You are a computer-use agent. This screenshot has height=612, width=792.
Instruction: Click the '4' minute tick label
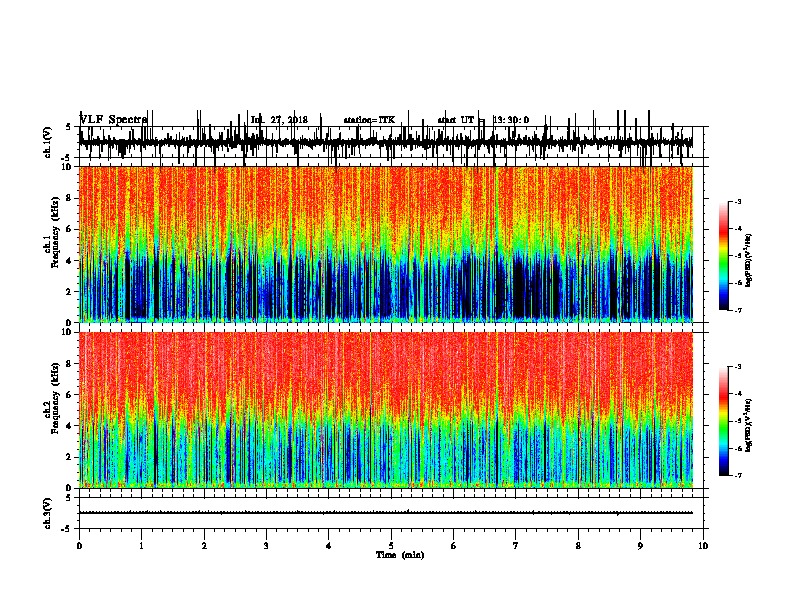pyautogui.click(x=329, y=546)
